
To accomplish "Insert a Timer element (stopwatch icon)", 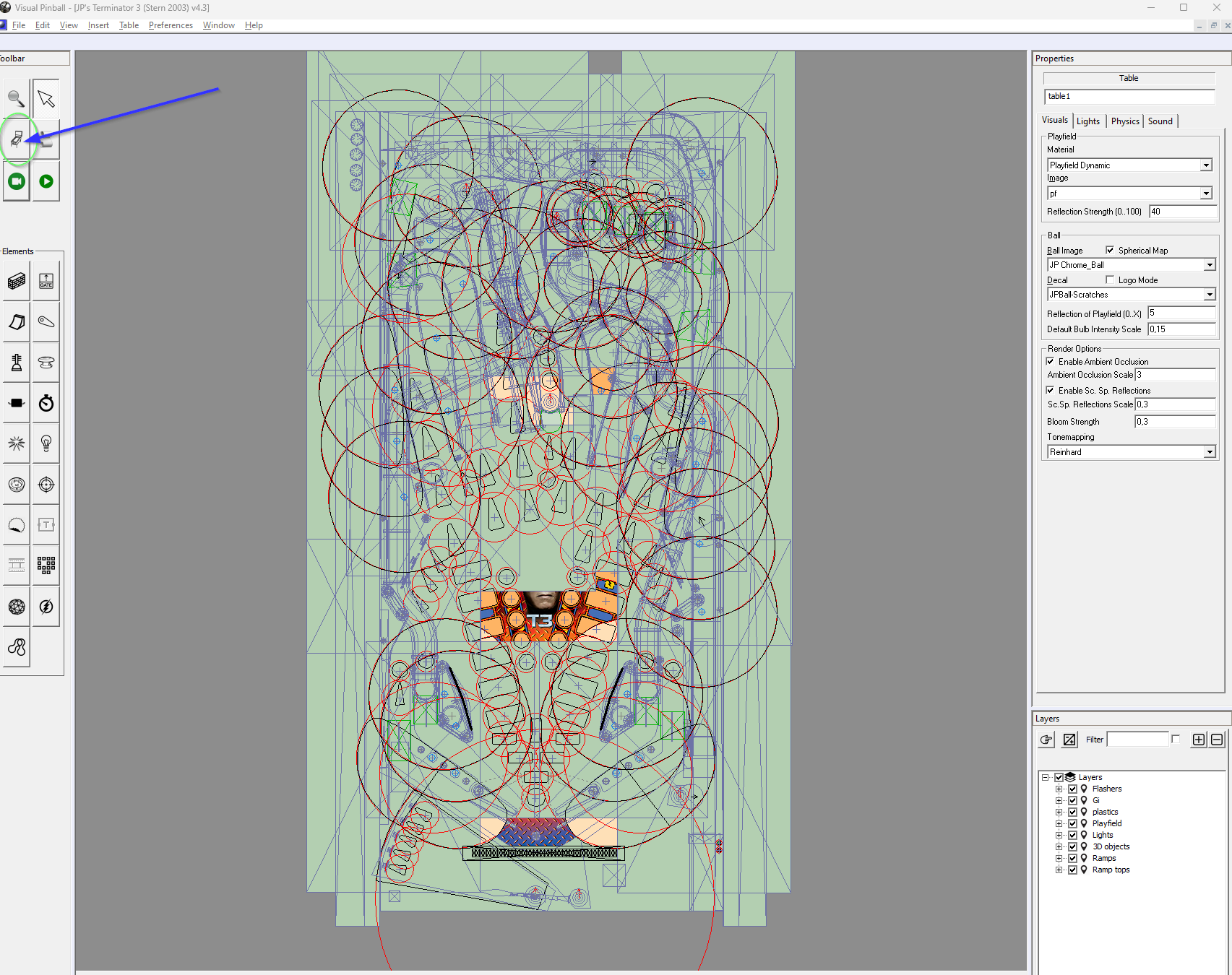I will 46,403.
